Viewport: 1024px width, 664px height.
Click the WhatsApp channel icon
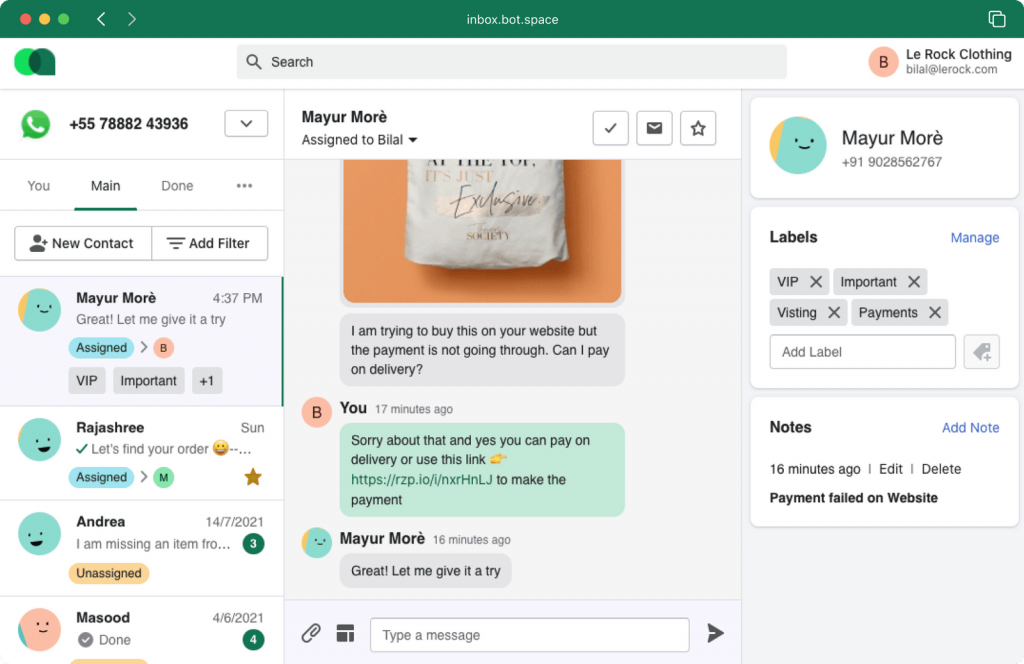click(35, 124)
